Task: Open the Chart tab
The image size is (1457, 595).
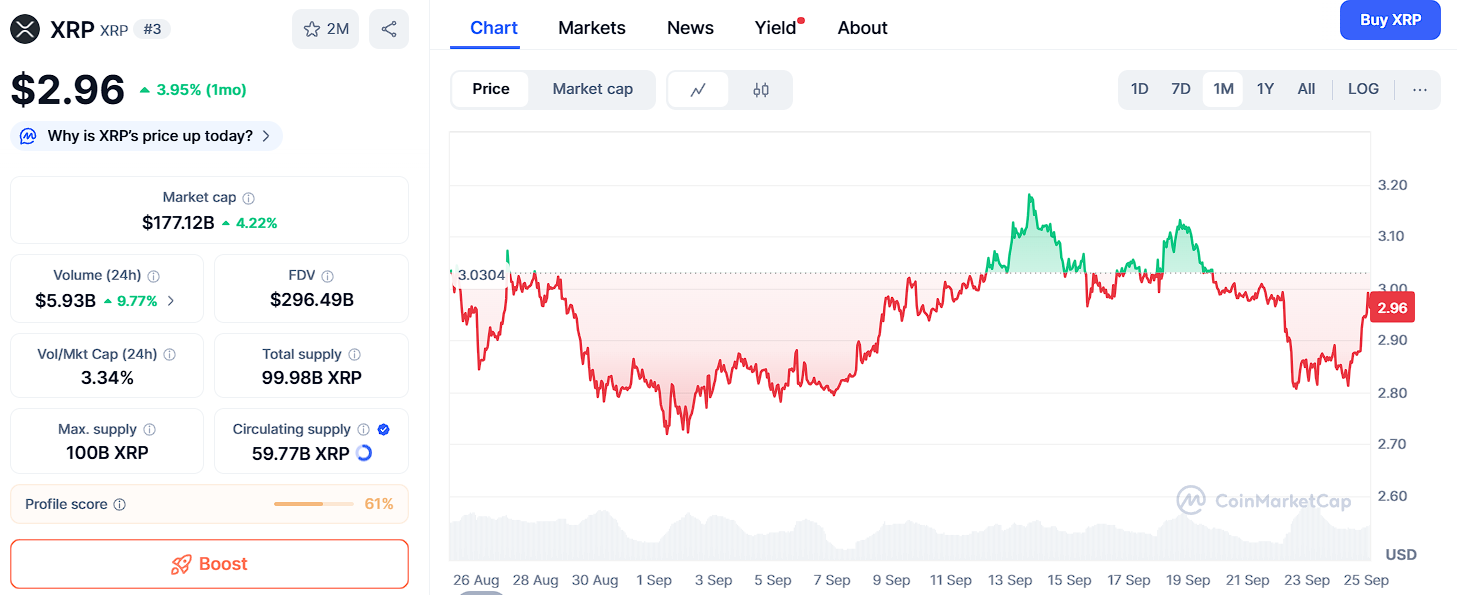Action: (494, 28)
